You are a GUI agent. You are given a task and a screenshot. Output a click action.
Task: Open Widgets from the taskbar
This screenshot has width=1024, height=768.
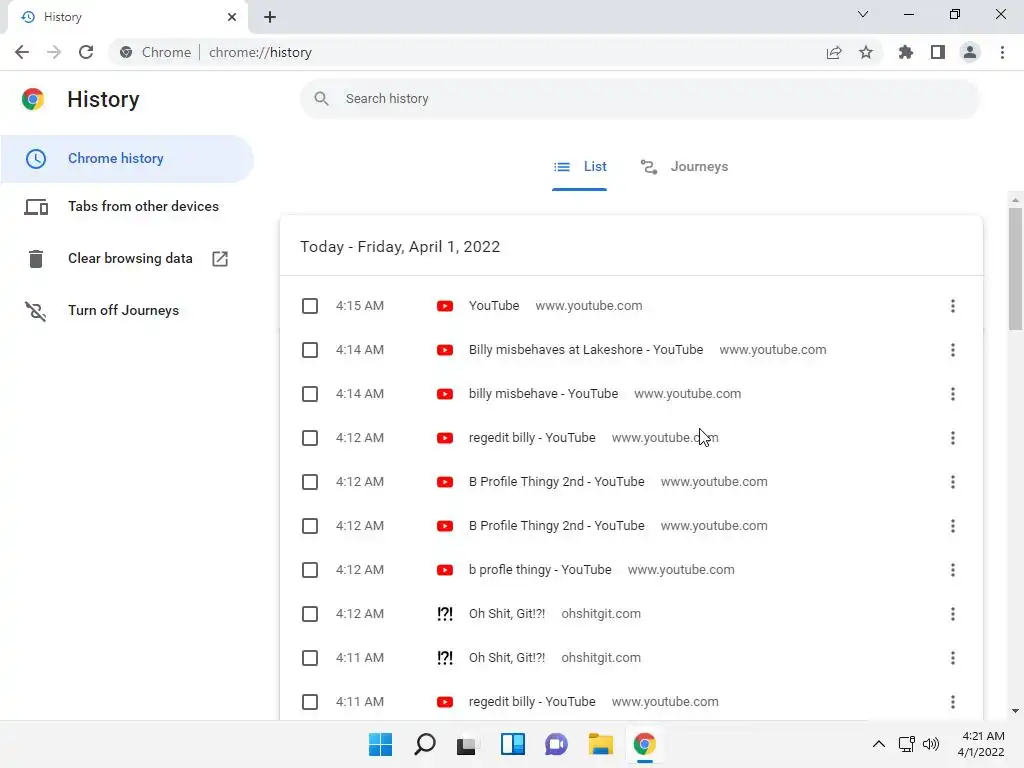coord(513,744)
